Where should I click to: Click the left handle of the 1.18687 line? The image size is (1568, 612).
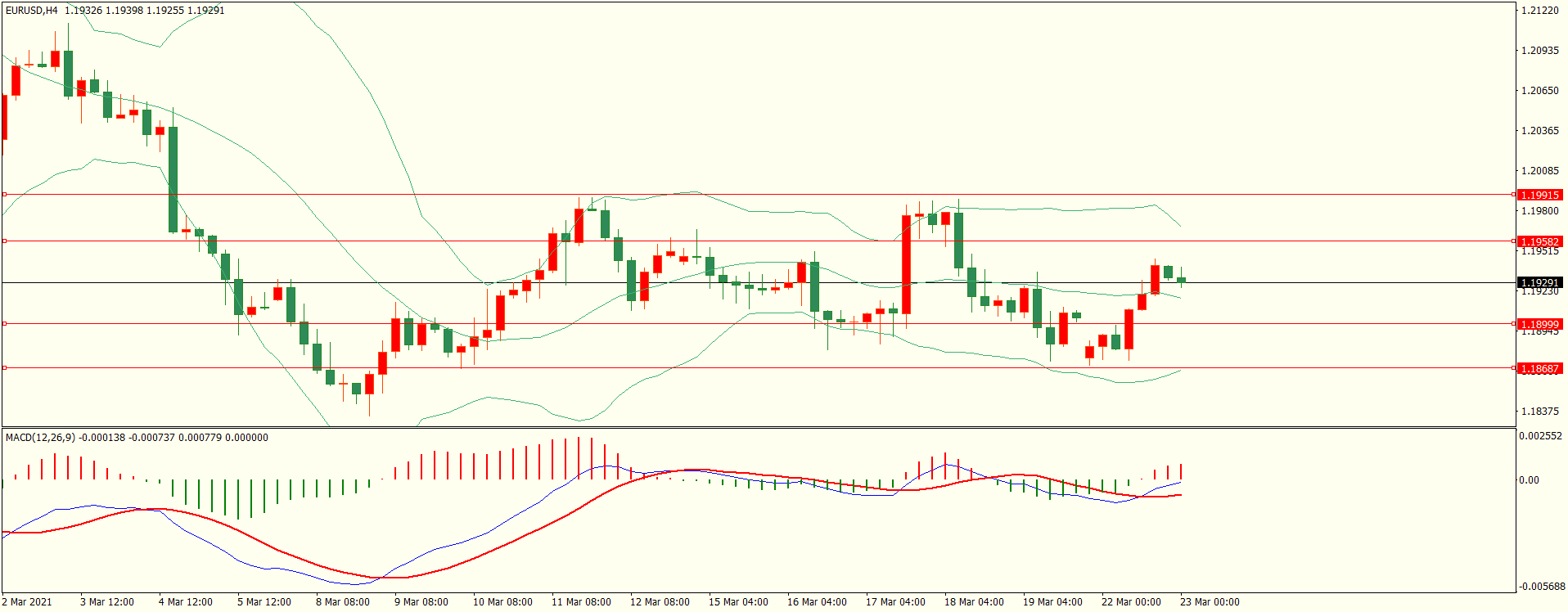[x=4, y=368]
